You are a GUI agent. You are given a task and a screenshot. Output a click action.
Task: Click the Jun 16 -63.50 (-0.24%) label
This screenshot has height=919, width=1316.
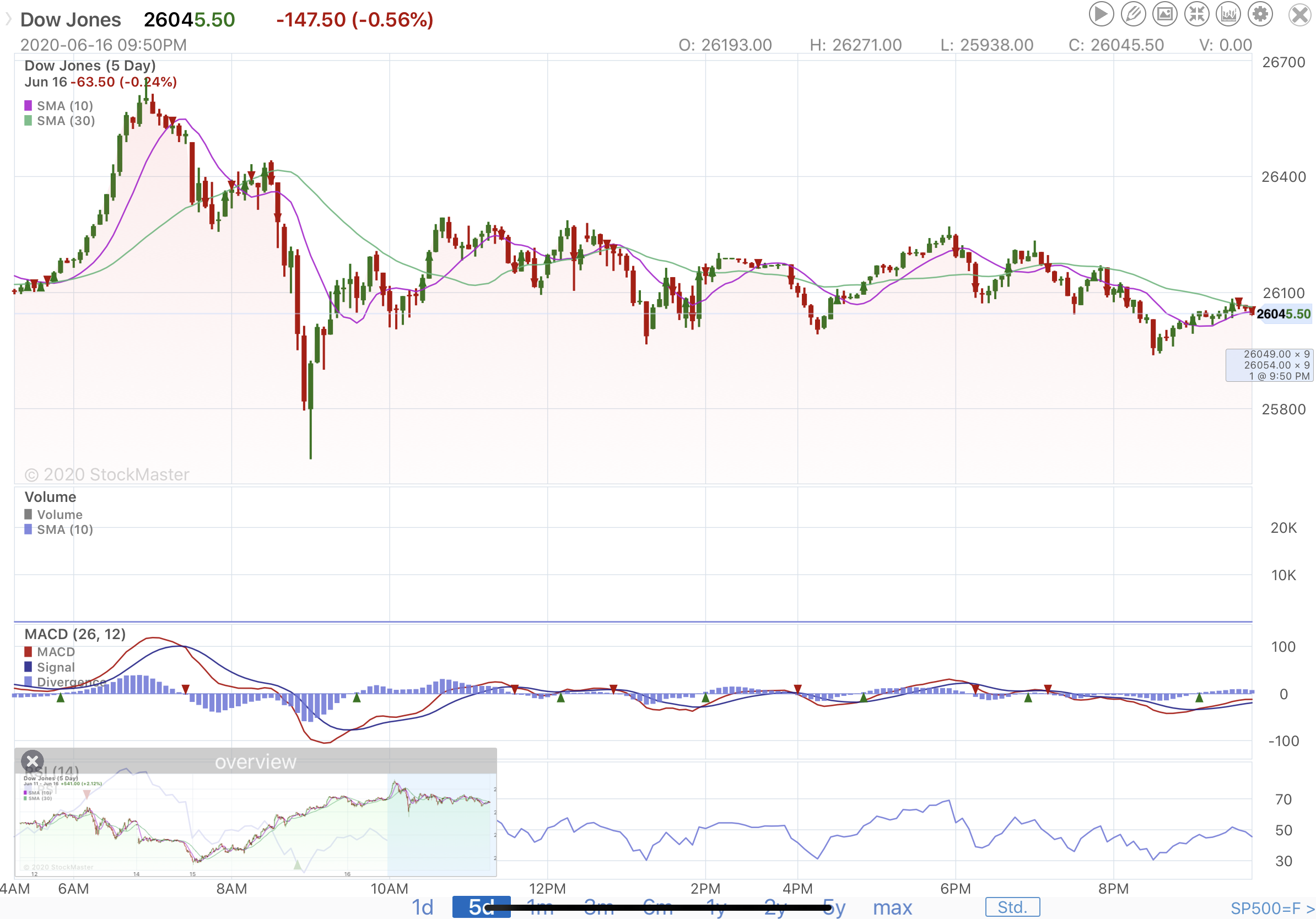(x=100, y=82)
